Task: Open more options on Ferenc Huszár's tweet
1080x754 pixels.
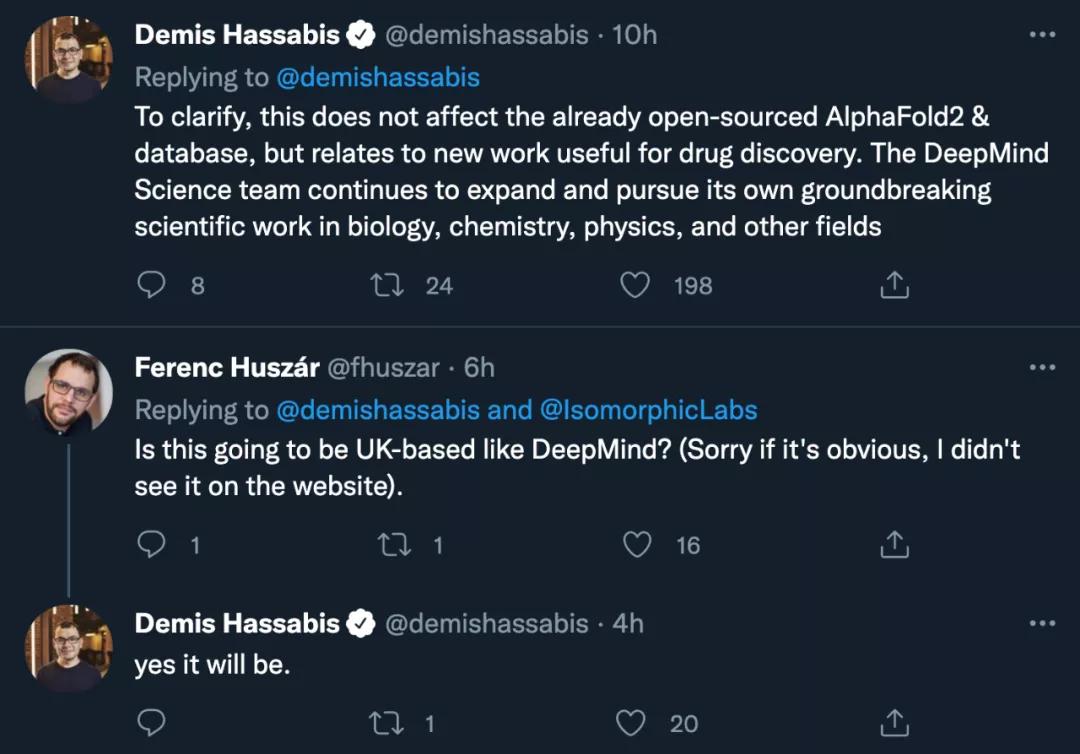Action: [1042, 368]
